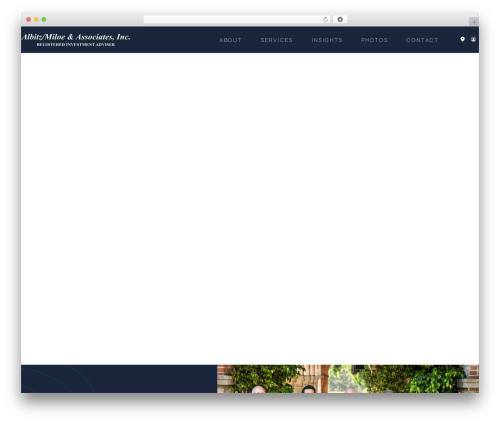500x423 pixels.
Task: Go to the INSIGHTS page
Action: coord(327,40)
